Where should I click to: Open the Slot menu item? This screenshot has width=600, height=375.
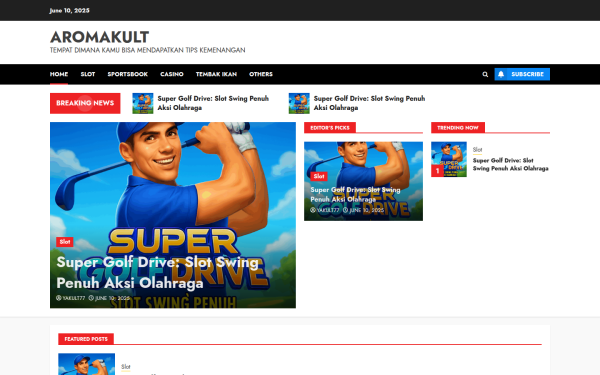point(88,74)
